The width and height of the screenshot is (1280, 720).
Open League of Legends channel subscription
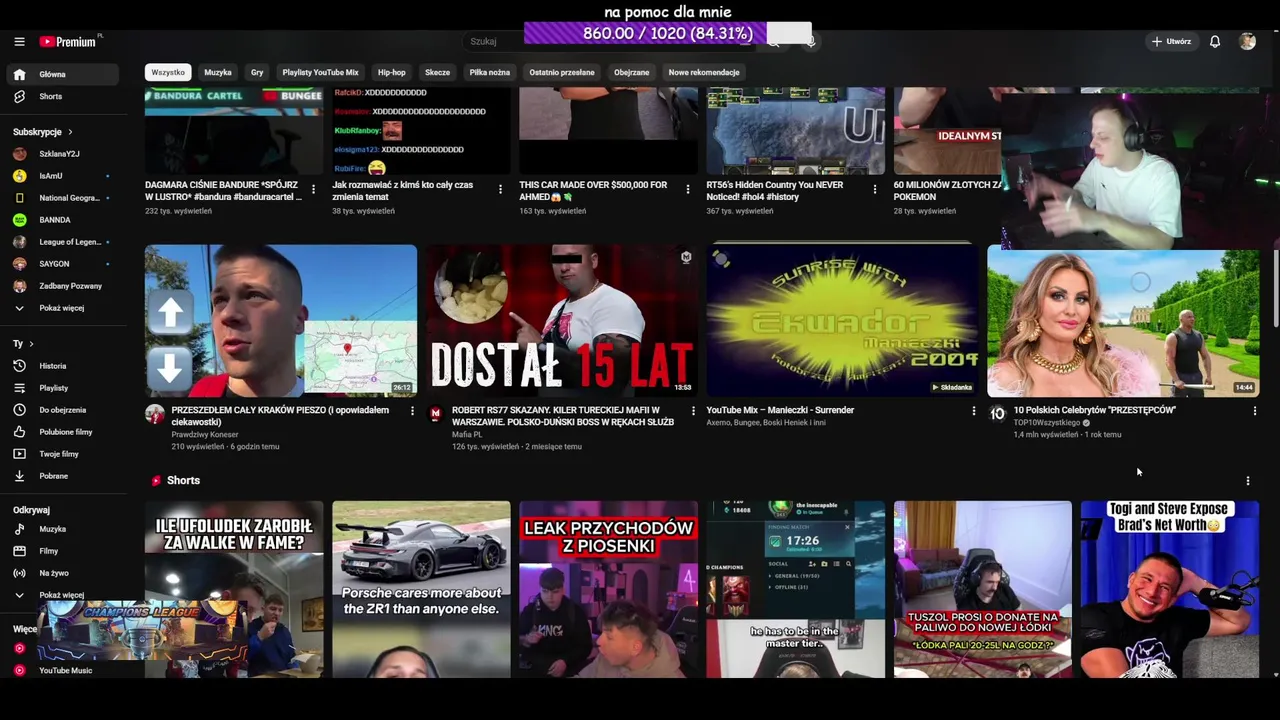tap(63, 242)
